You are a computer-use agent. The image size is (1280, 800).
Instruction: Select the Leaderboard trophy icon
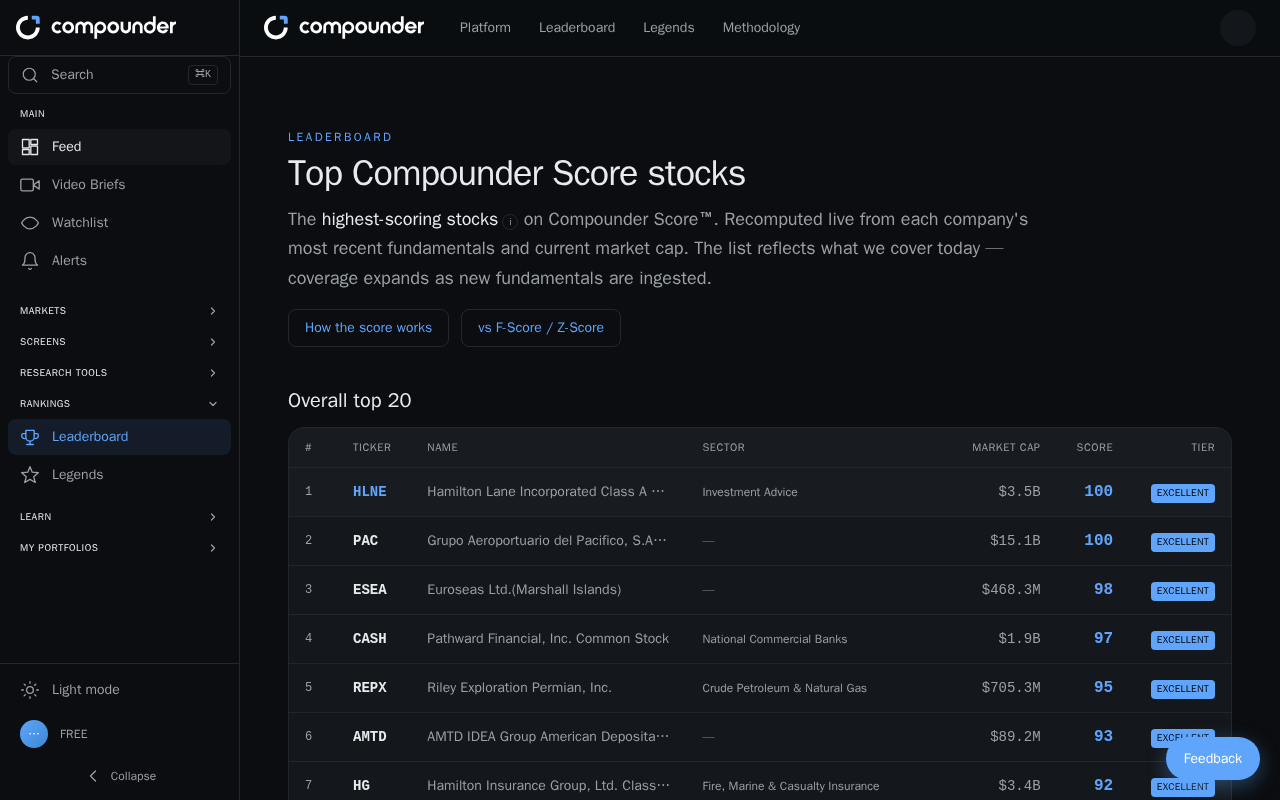[x=30, y=437]
